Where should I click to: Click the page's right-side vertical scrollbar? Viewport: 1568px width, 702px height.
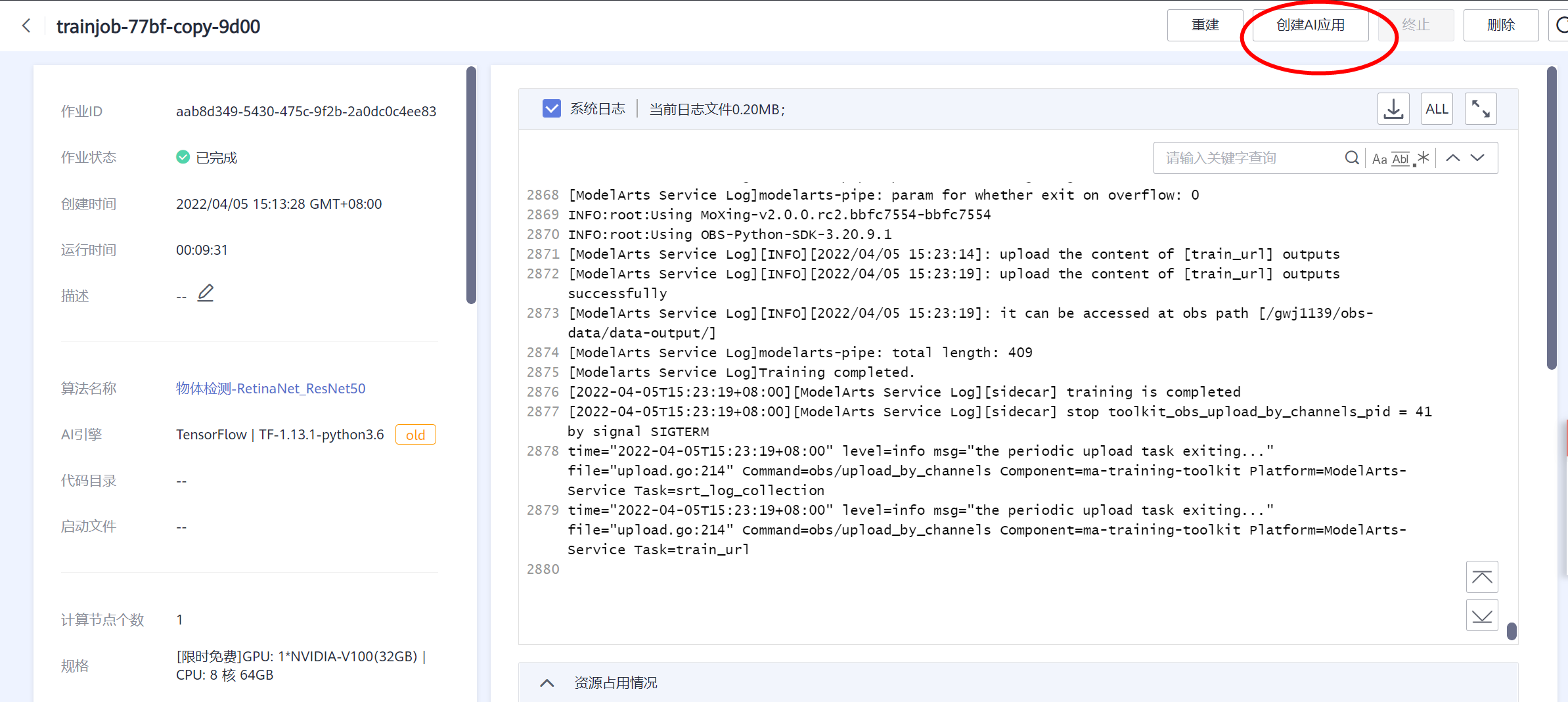(1552, 218)
